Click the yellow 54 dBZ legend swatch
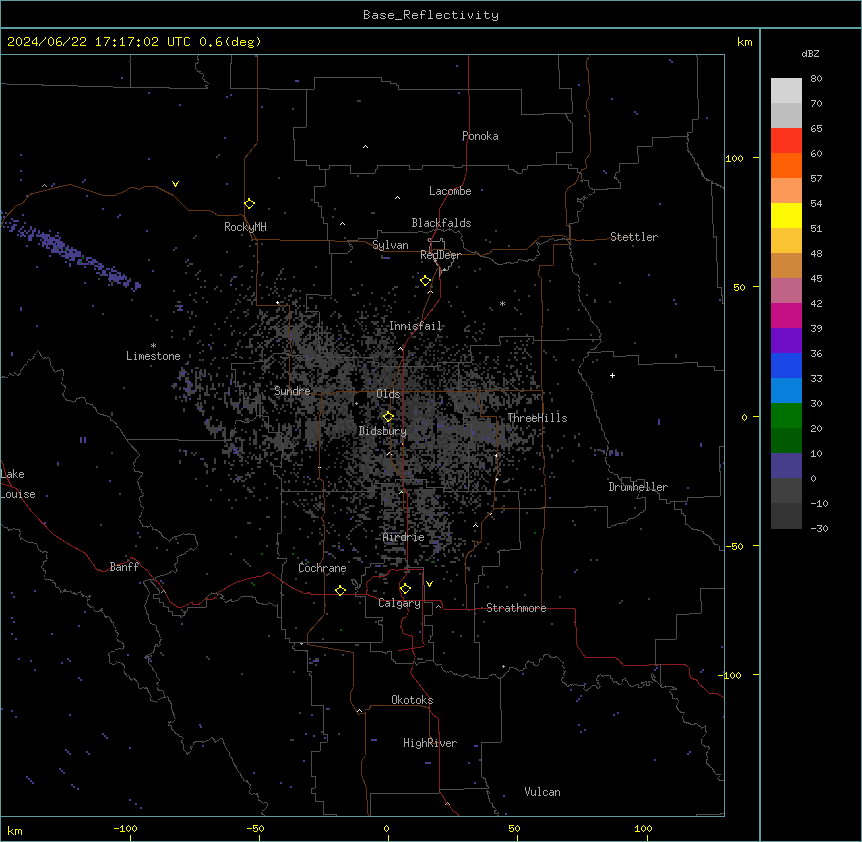 tap(786, 215)
